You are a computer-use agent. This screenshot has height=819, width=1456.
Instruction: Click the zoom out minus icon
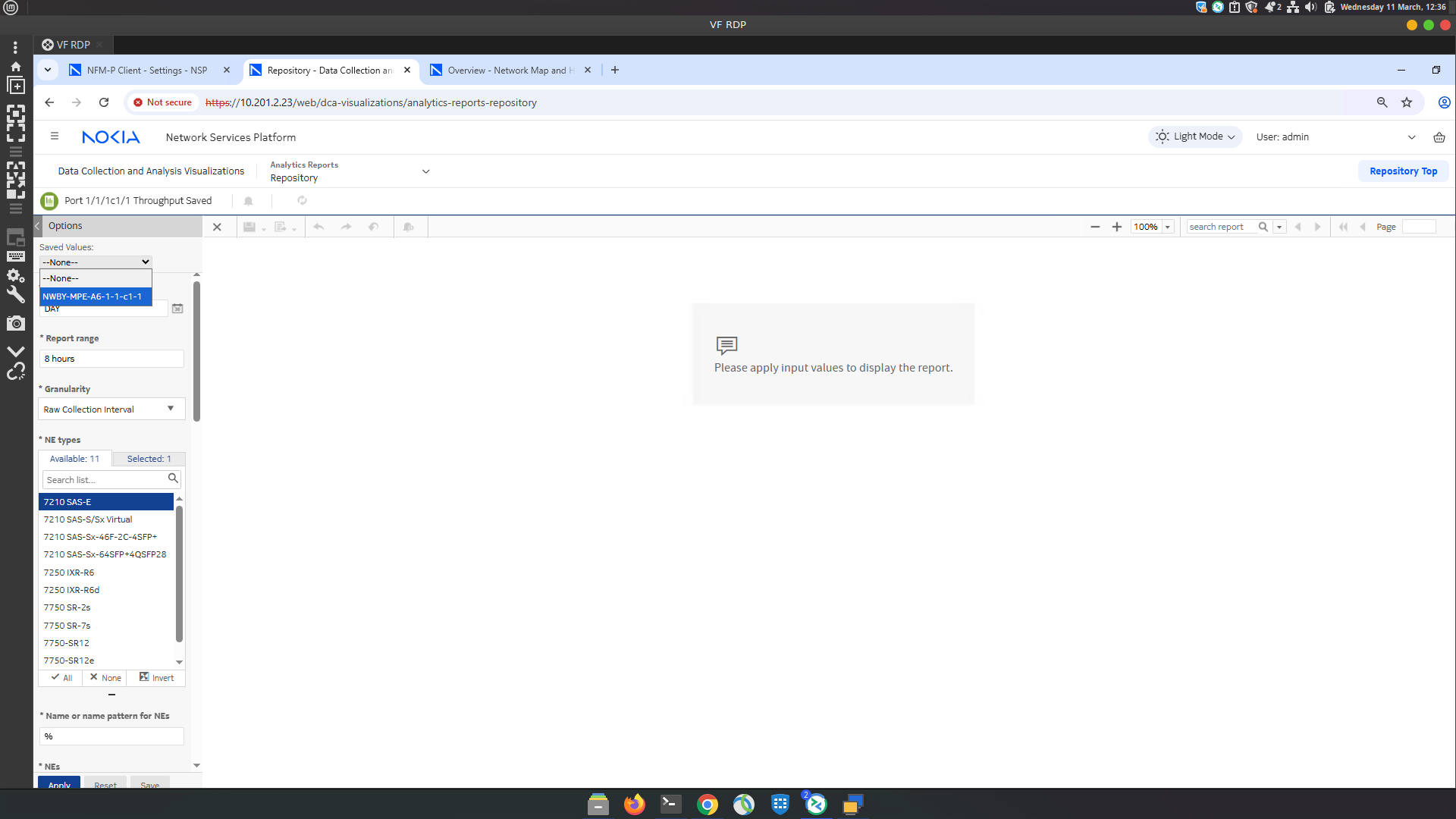point(1095,227)
